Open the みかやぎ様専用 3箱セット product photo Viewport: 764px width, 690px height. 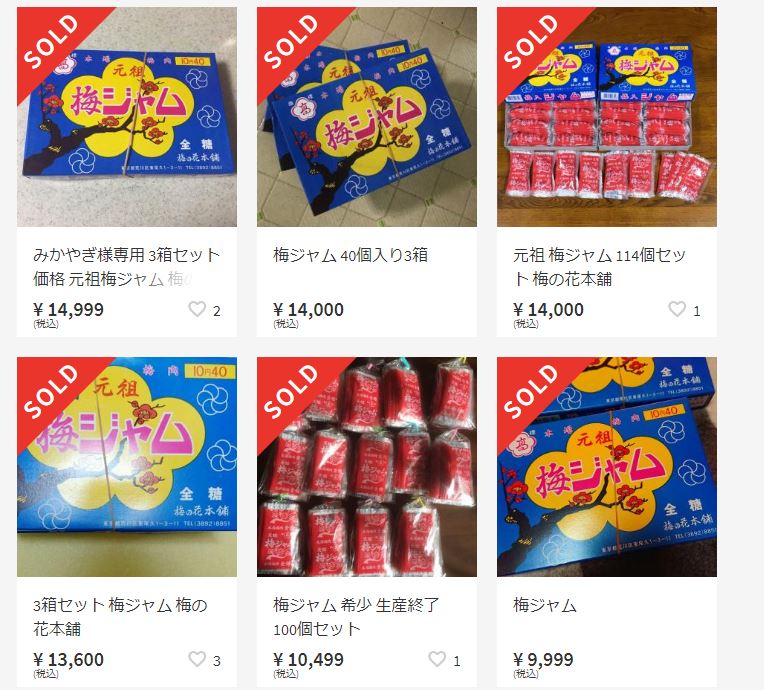point(127,117)
